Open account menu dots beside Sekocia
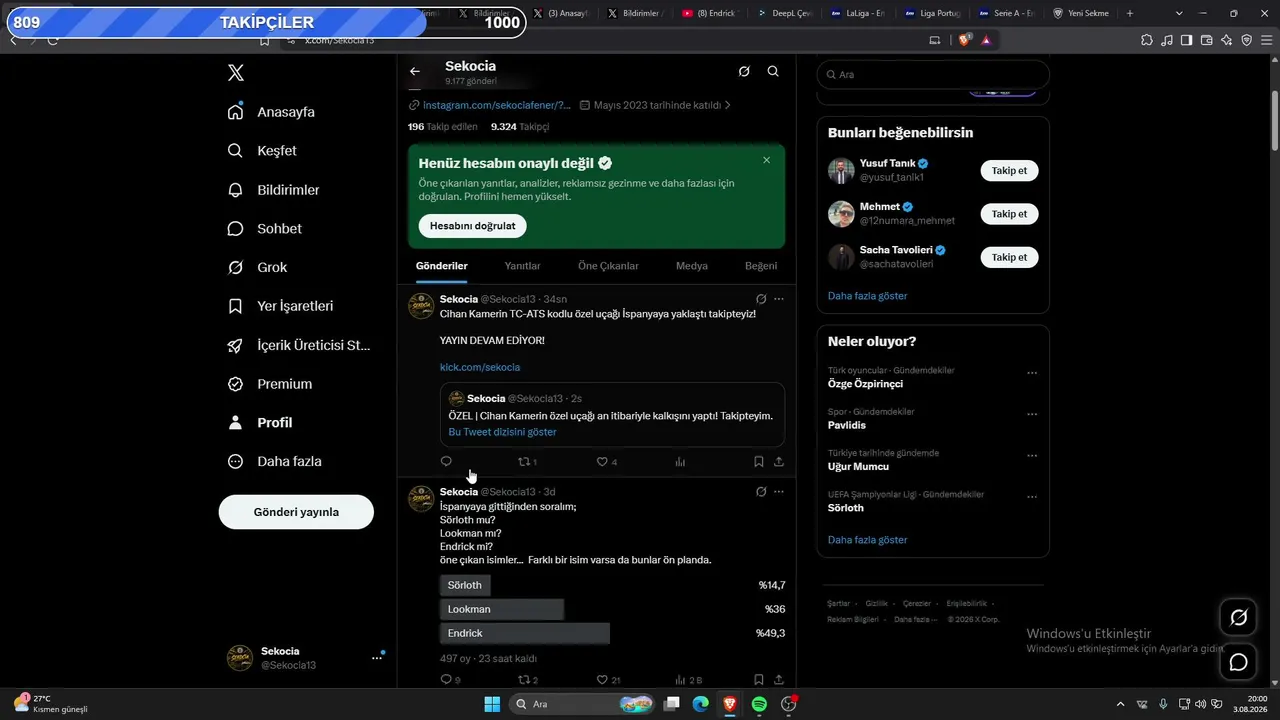This screenshot has width=1280, height=720. tap(377, 658)
